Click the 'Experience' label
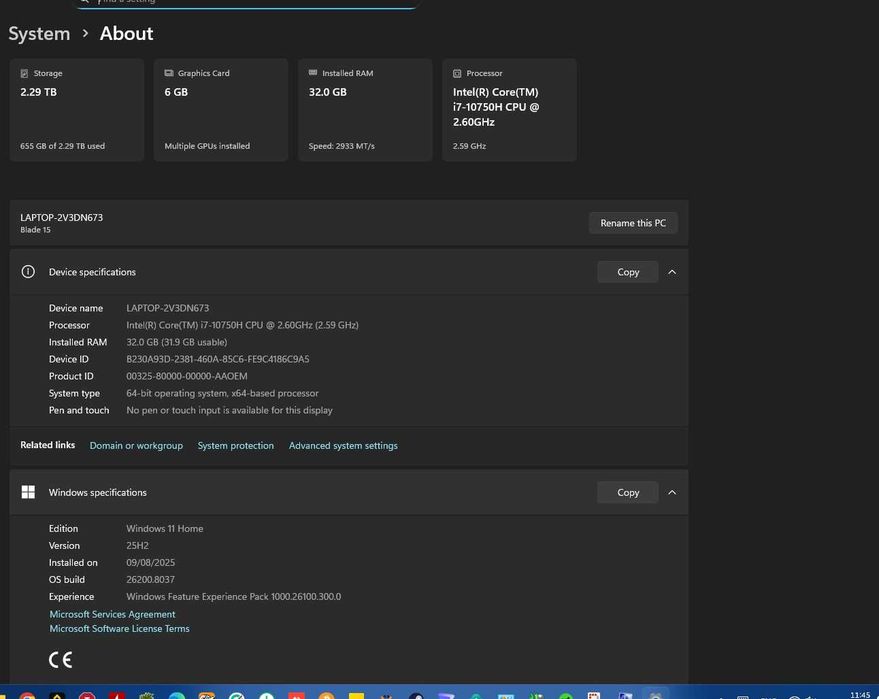 (x=71, y=597)
